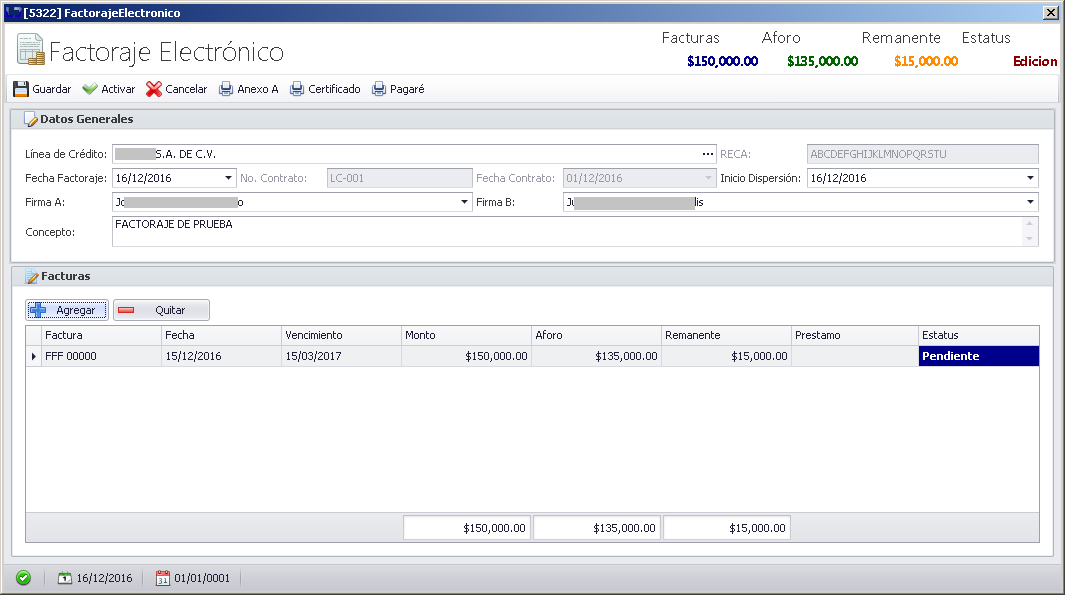
Task: Select the FFF 00000 invoice cell
Action: [x=101, y=356]
